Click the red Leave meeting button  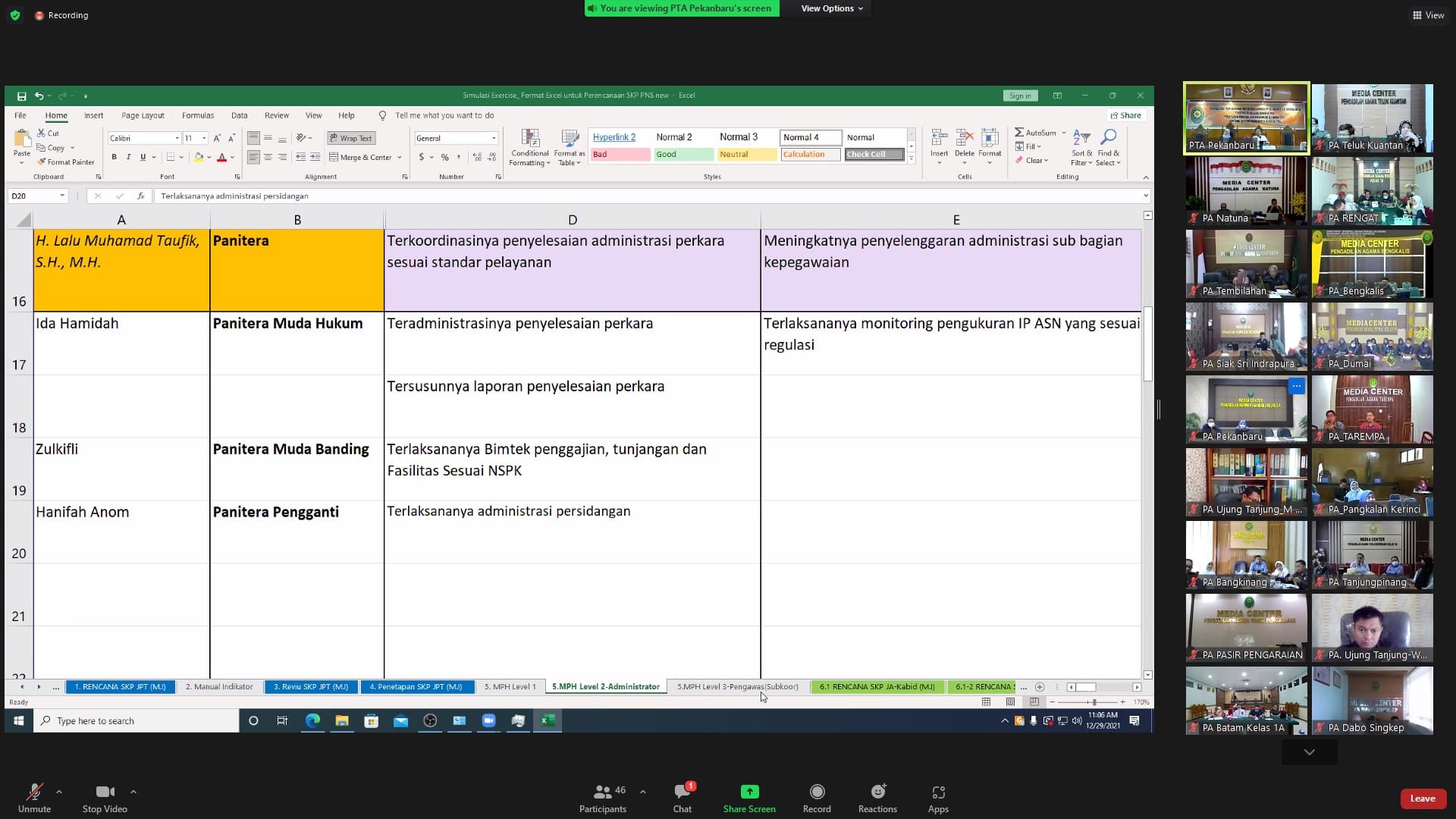coord(1423,799)
